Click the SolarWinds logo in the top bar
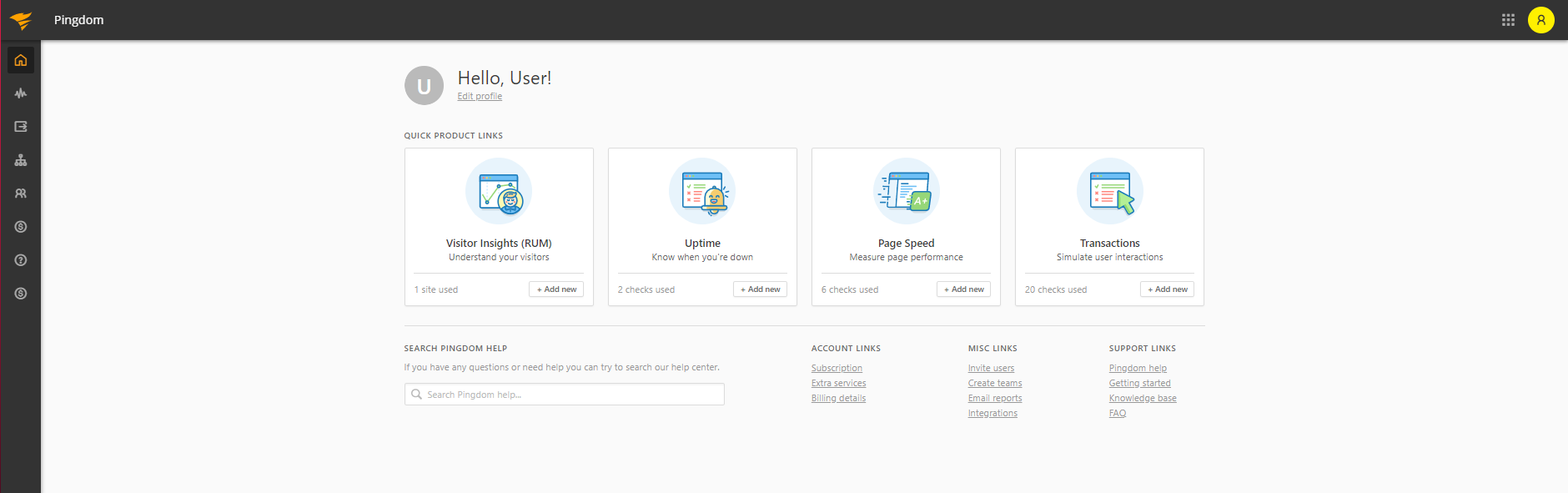This screenshot has height=493, width=1568. click(x=21, y=20)
